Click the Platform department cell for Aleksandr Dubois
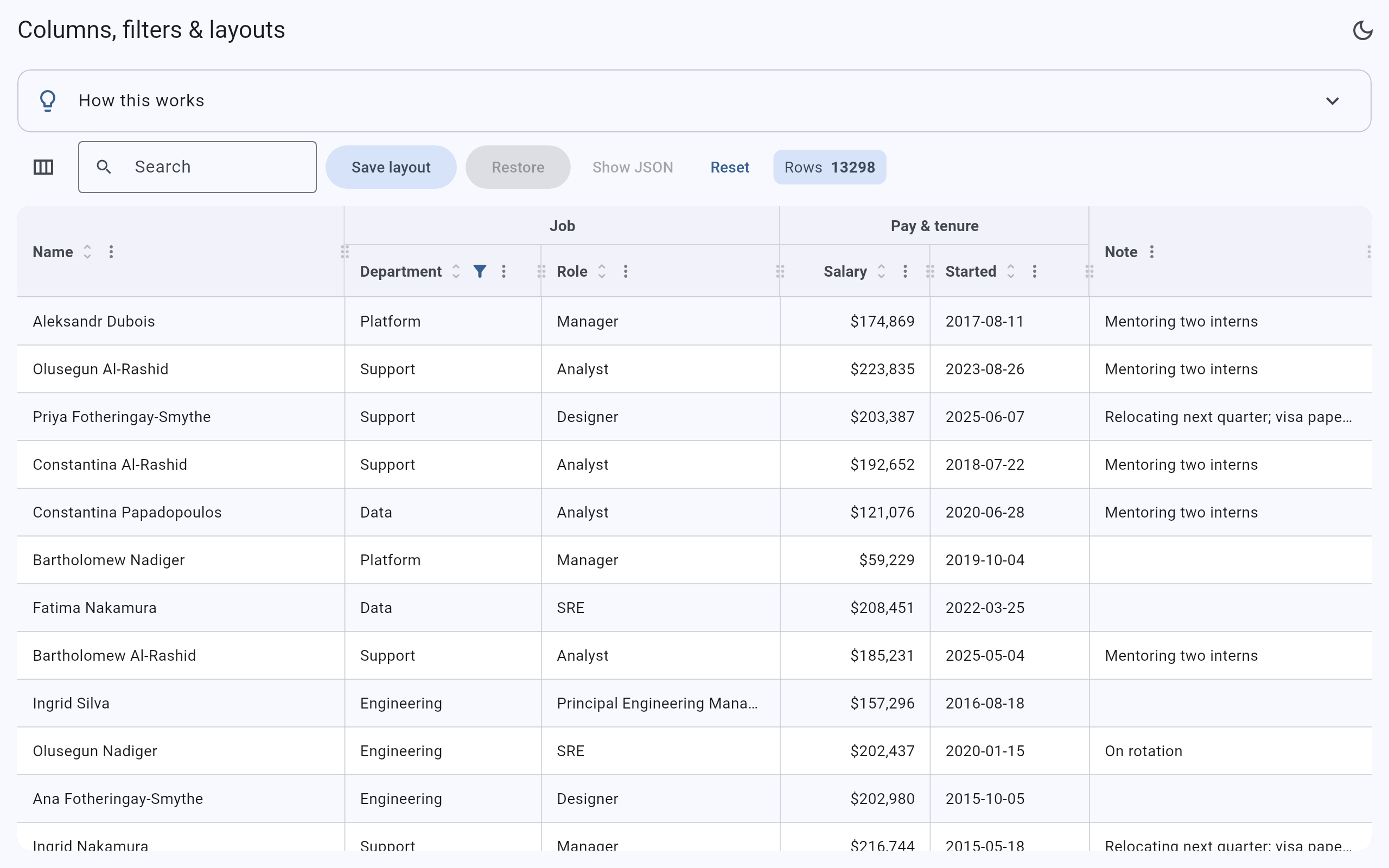 click(443, 322)
